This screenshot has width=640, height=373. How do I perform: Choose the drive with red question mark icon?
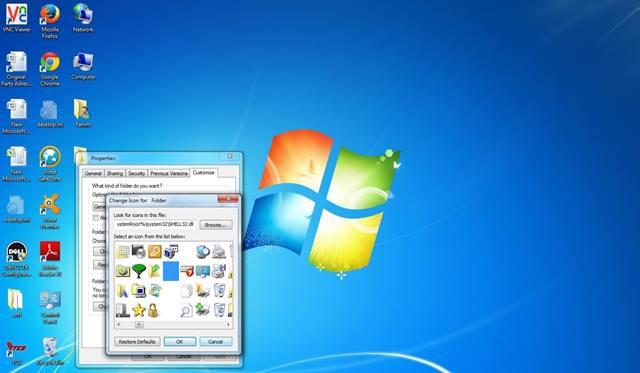click(187, 271)
